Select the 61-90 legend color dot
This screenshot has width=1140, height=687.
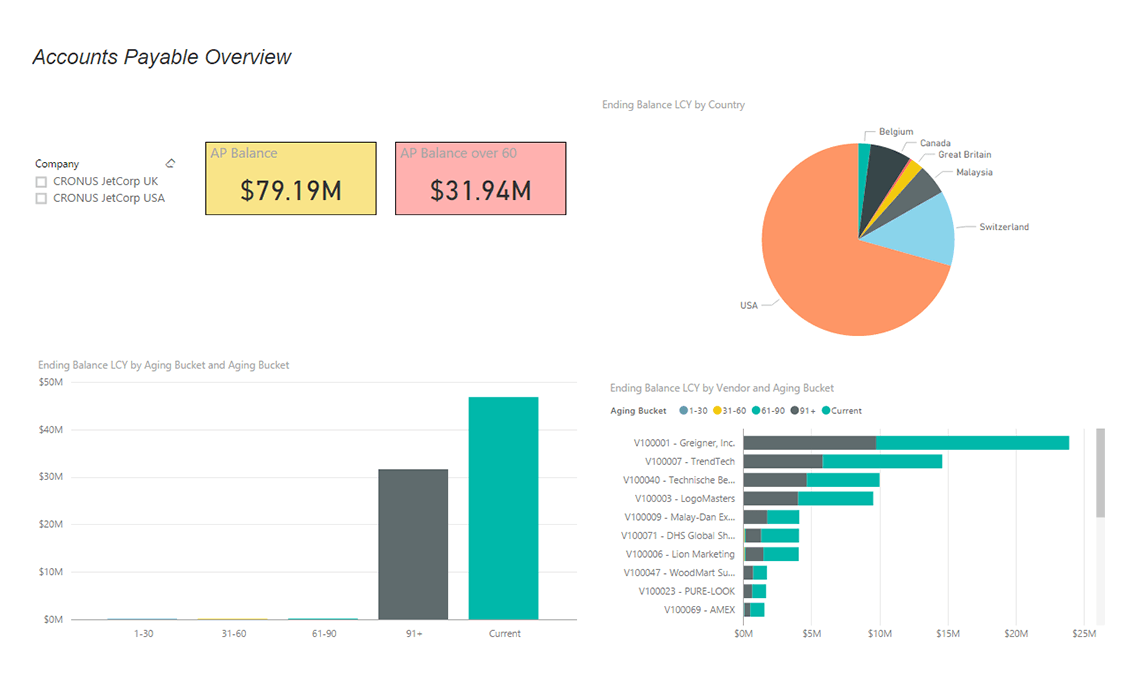(756, 411)
